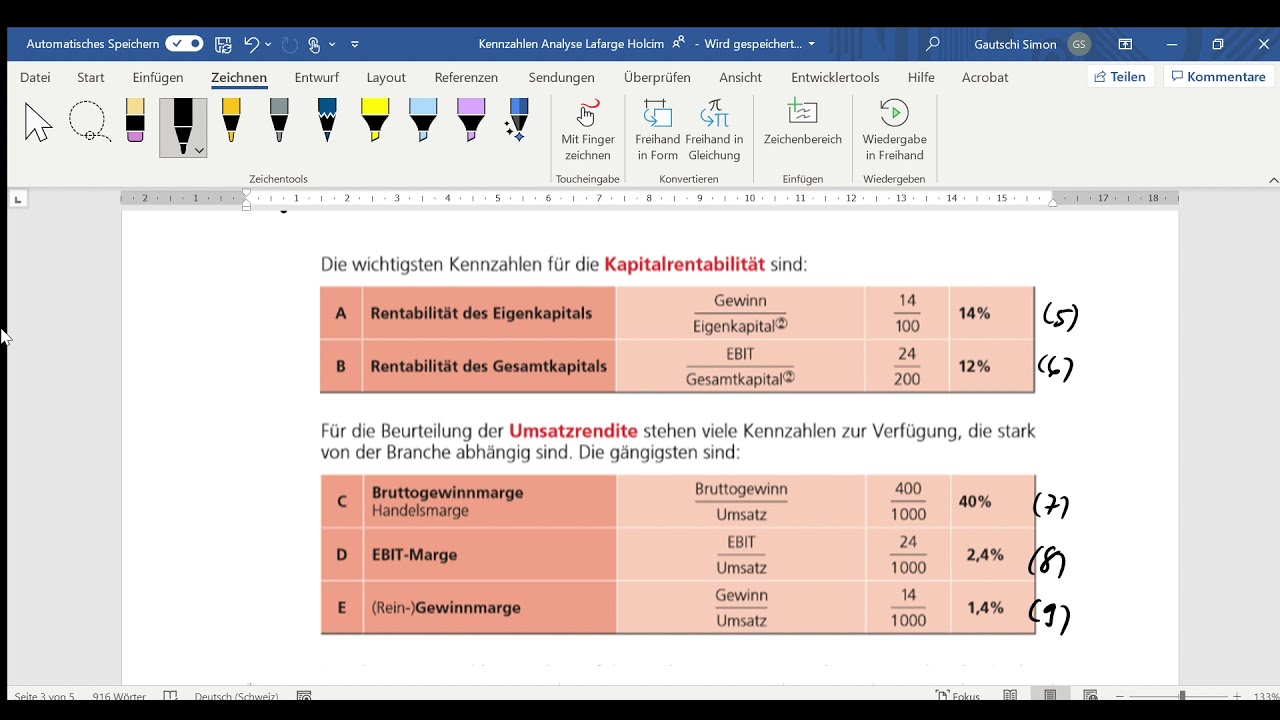This screenshot has height=720, width=1280.
Task: Click Freihand in Form
Action: 657,130
